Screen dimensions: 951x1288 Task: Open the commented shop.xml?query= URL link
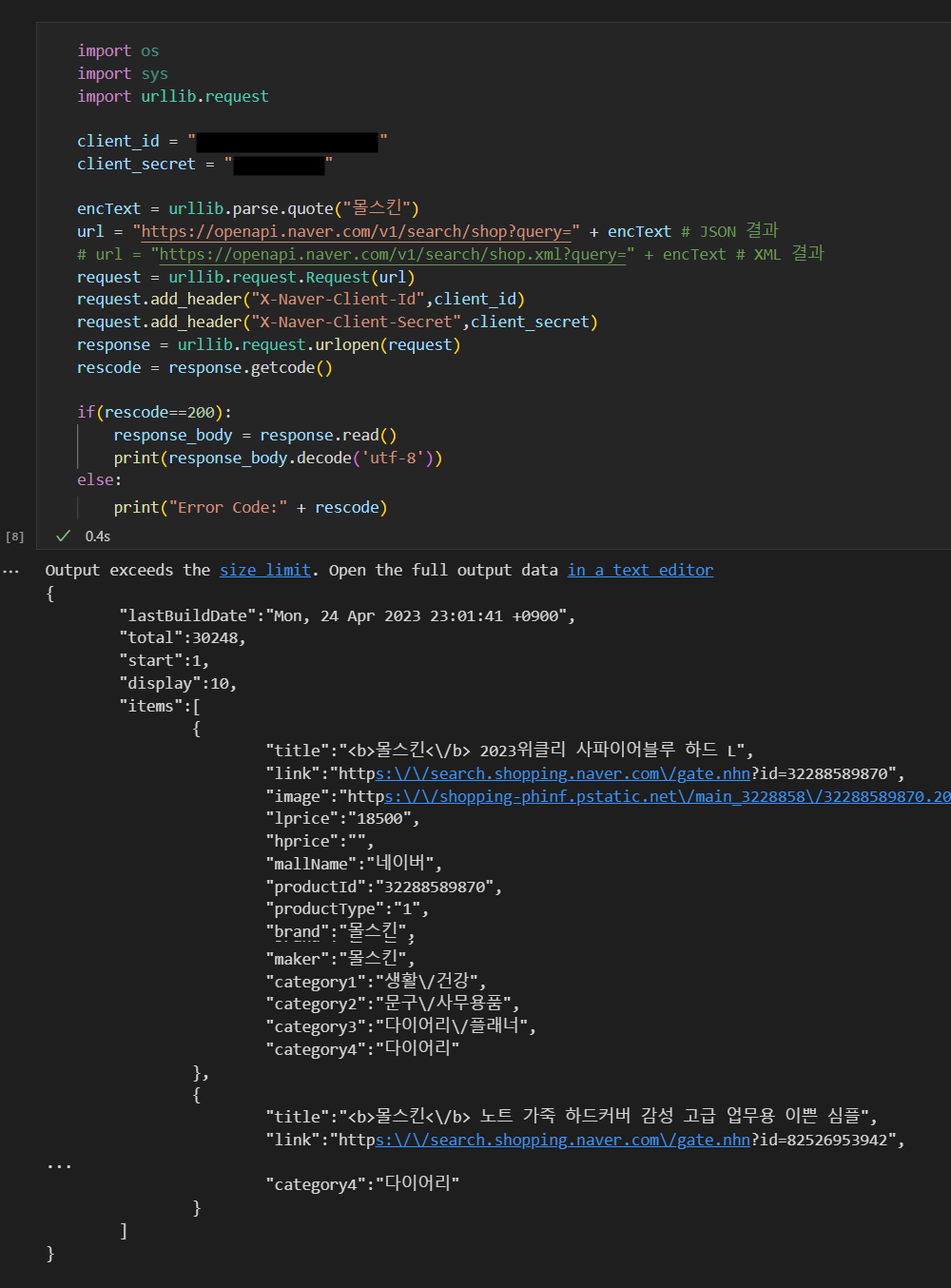(393, 254)
